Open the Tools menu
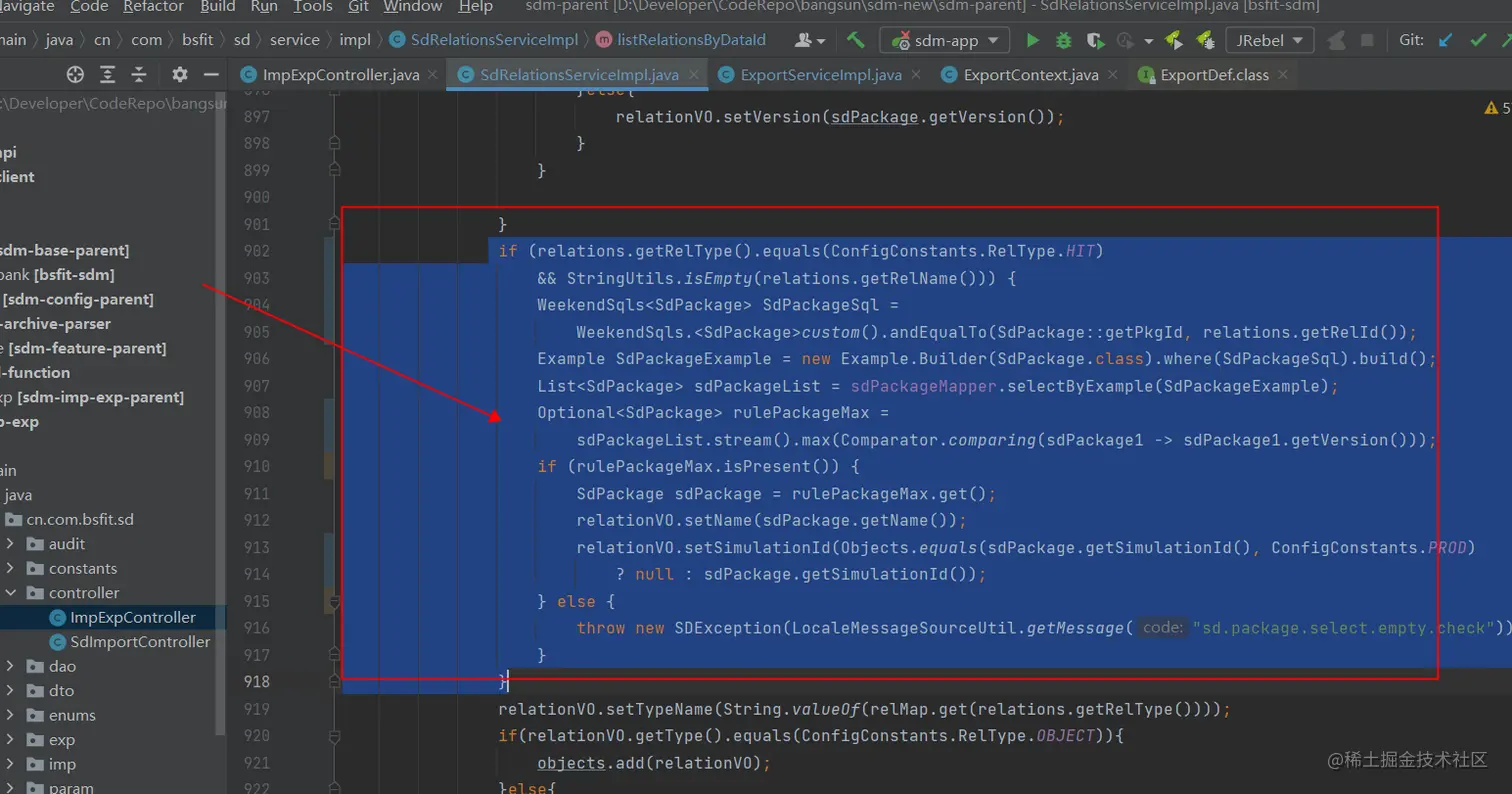Viewport: 1512px width, 794px height. [x=313, y=7]
